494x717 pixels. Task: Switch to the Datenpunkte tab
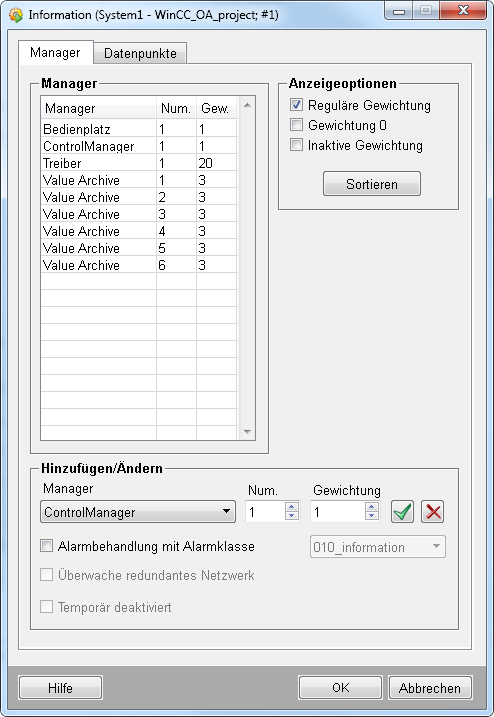pos(140,53)
